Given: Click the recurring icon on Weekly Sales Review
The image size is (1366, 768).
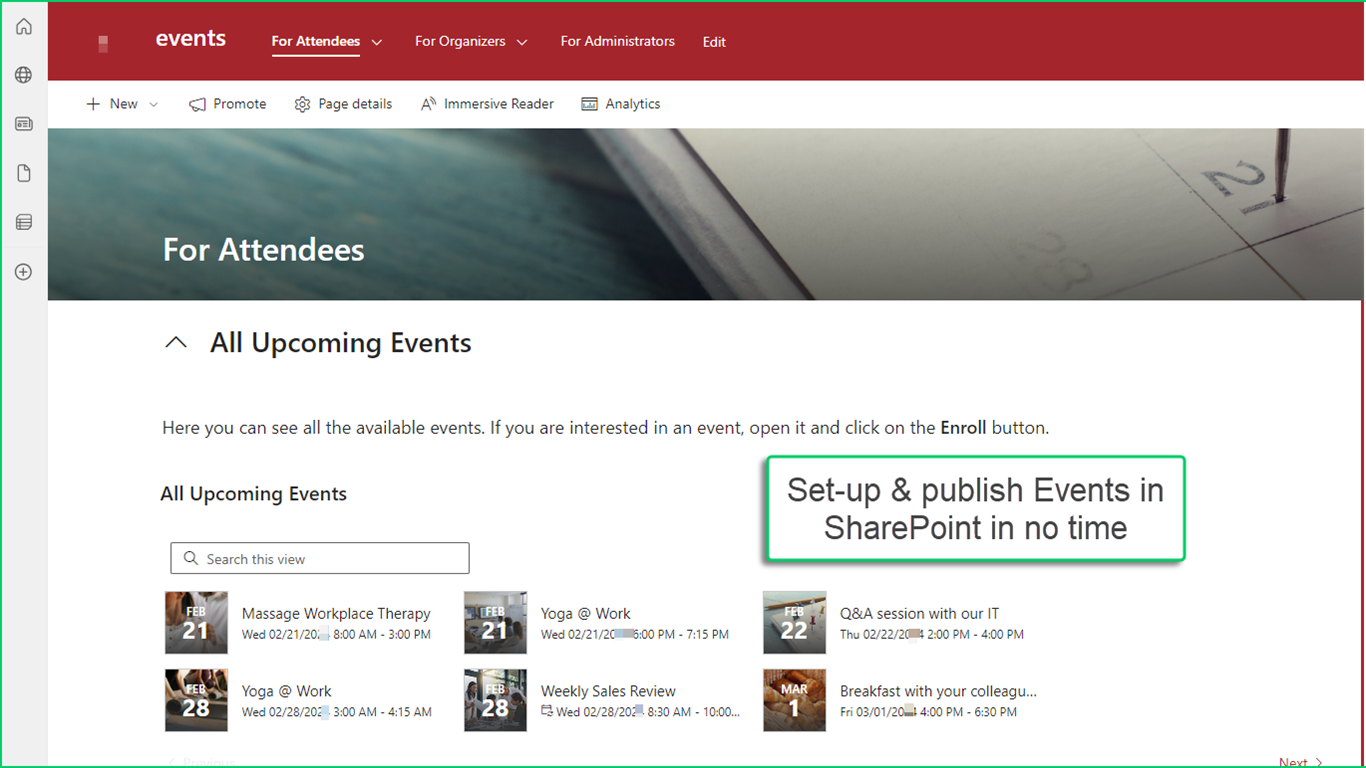Looking at the screenshot, I should coord(546,711).
